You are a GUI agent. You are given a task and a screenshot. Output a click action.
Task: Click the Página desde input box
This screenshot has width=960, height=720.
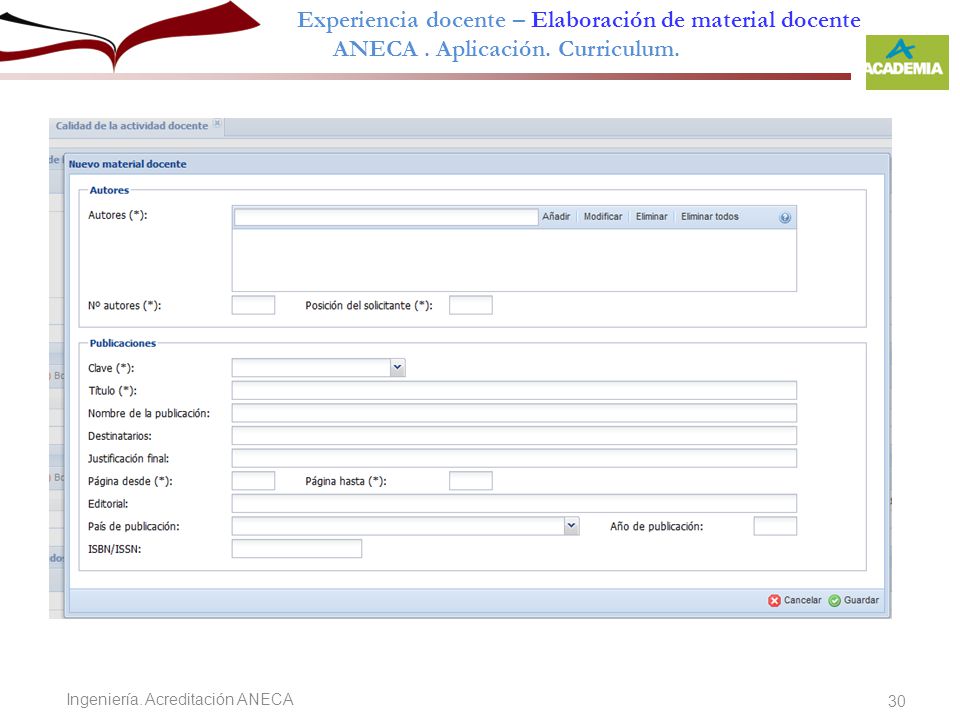[253, 481]
